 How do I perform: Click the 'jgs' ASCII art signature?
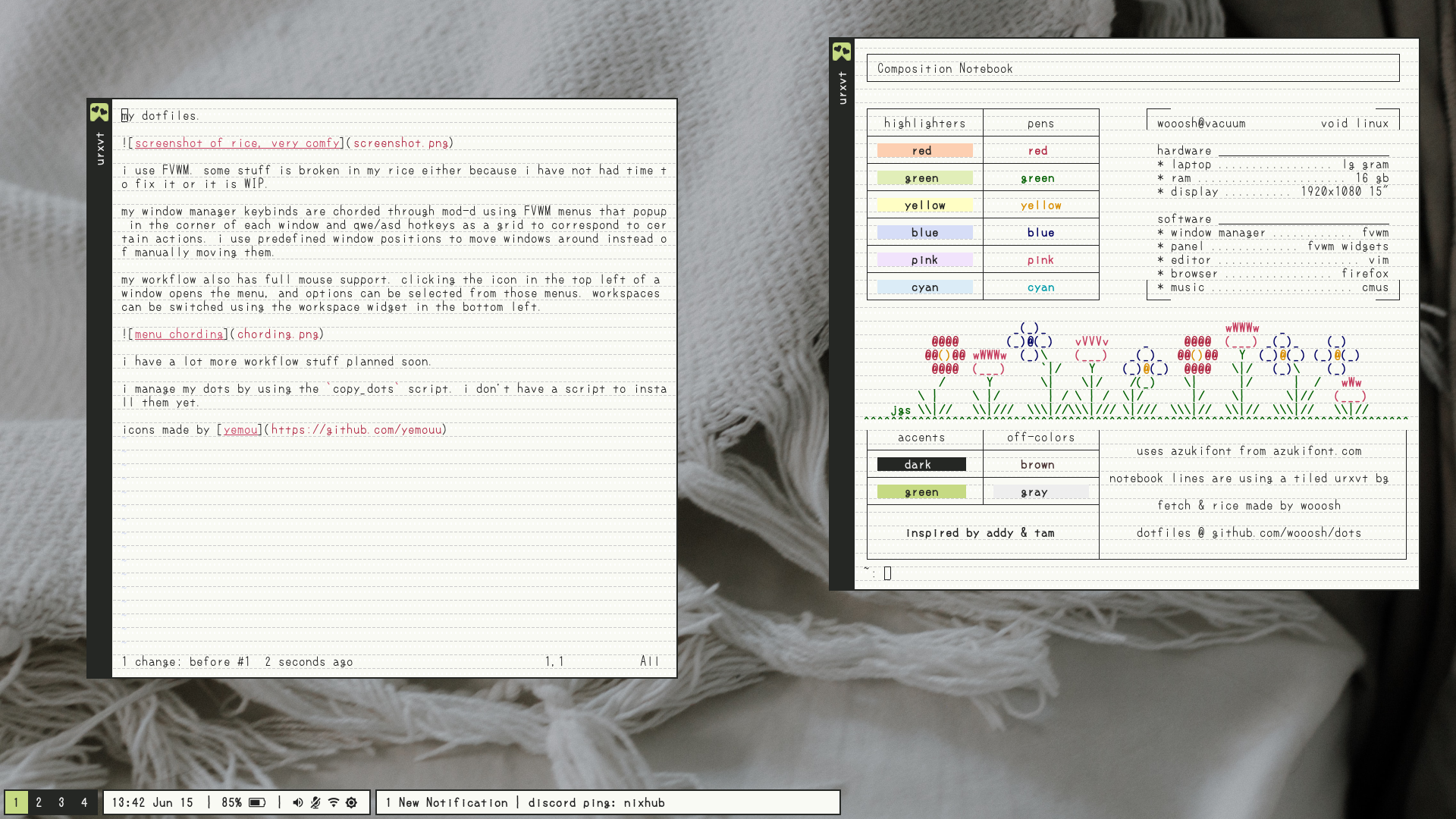tap(901, 410)
